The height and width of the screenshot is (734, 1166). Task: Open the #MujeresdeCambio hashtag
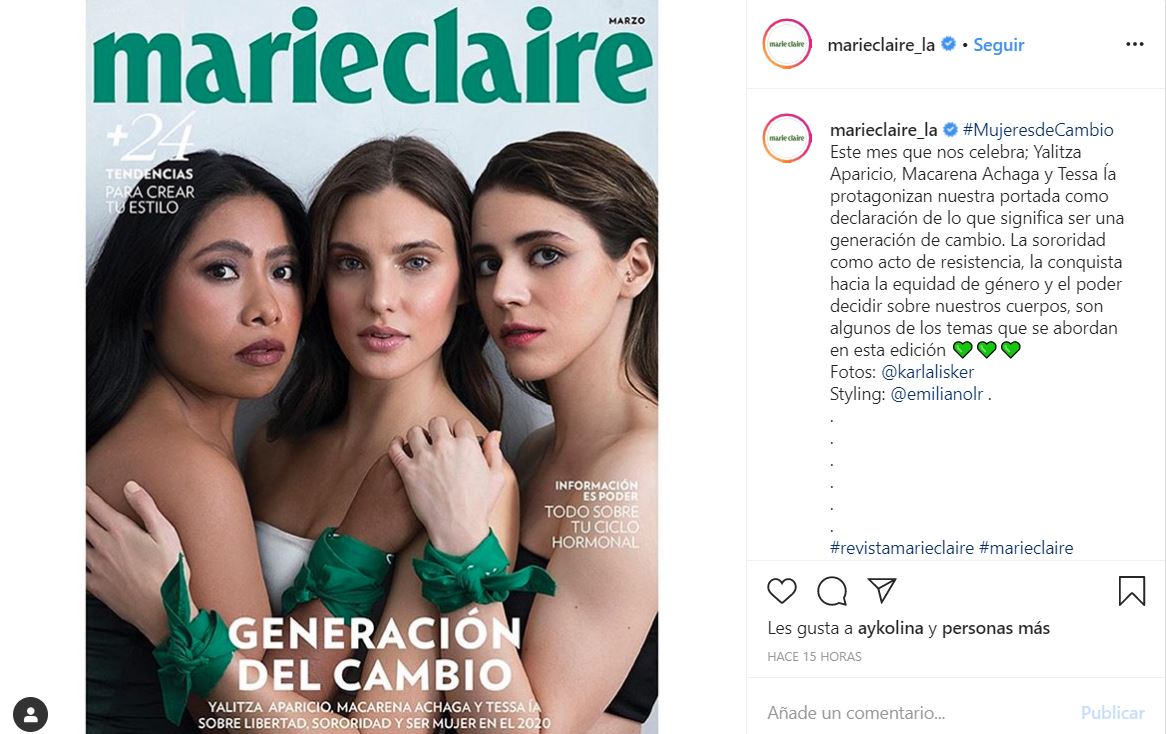click(1037, 130)
